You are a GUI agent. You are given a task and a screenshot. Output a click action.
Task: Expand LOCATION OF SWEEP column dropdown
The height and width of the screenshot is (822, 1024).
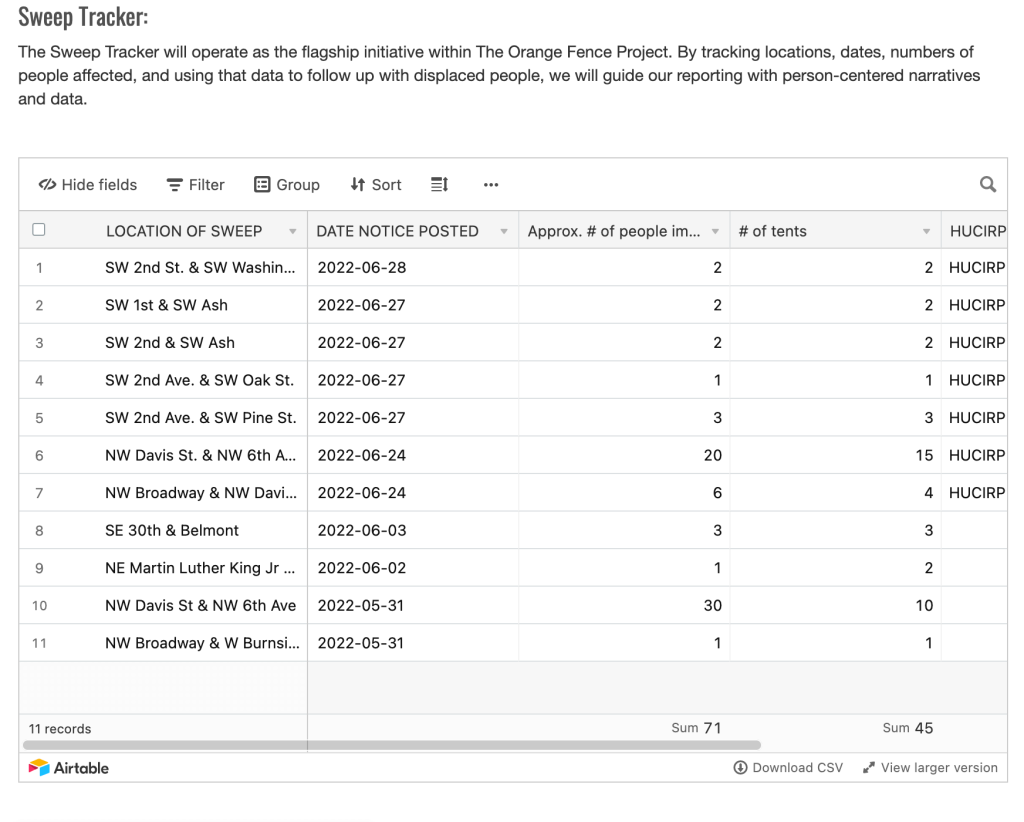click(293, 231)
